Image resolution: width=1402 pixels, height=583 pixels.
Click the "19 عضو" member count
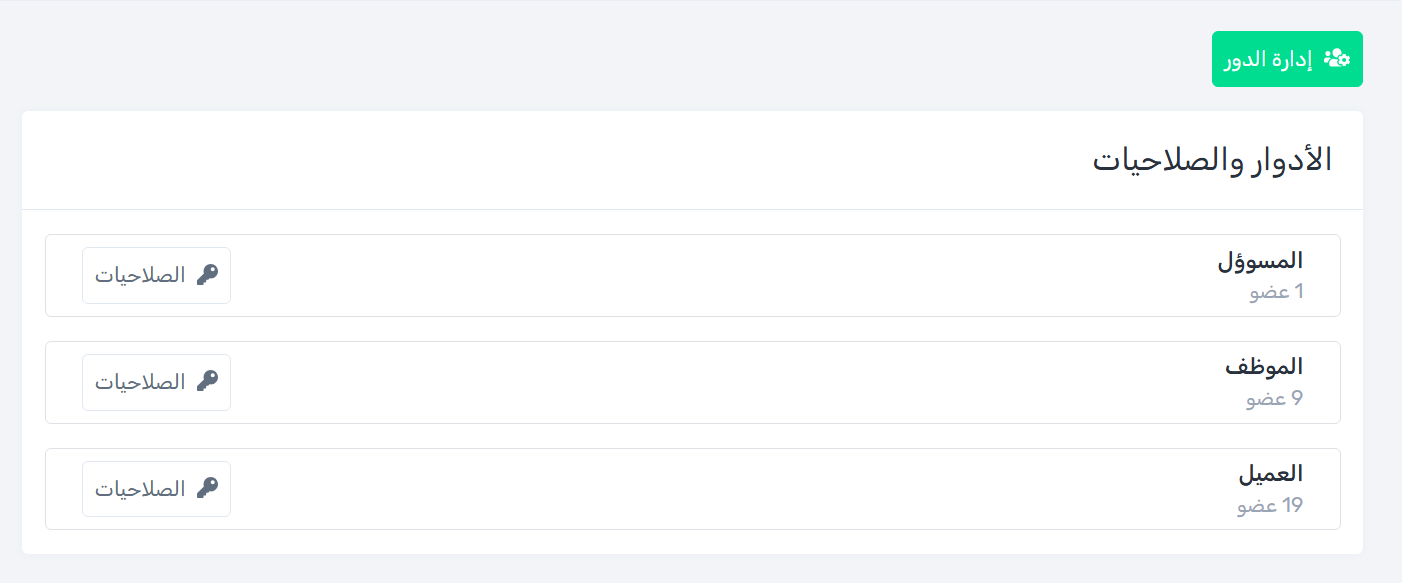[1270, 506]
